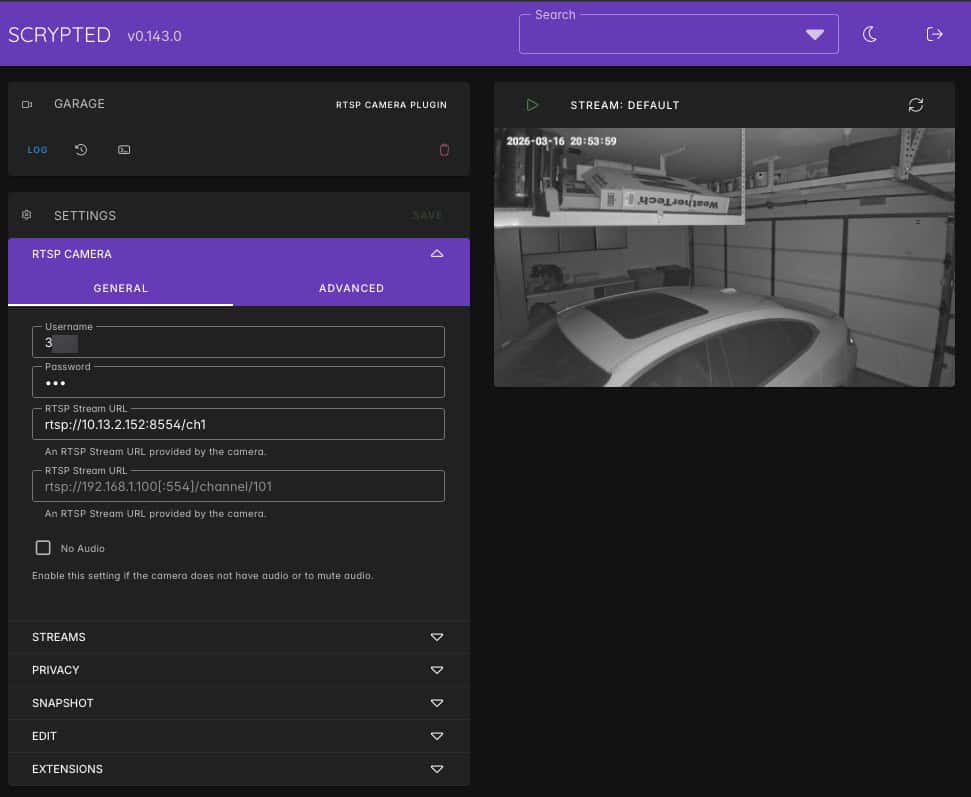Open the console terminal icon

pos(124,150)
